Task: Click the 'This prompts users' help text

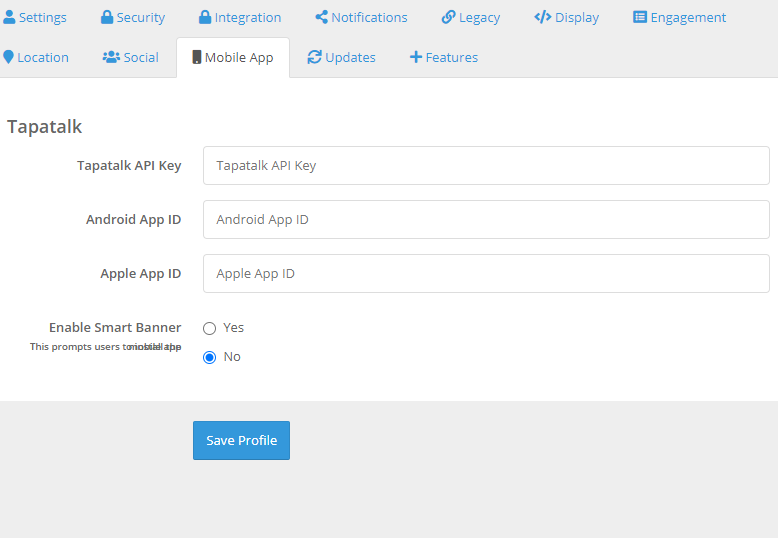Action: tap(105, 346)
